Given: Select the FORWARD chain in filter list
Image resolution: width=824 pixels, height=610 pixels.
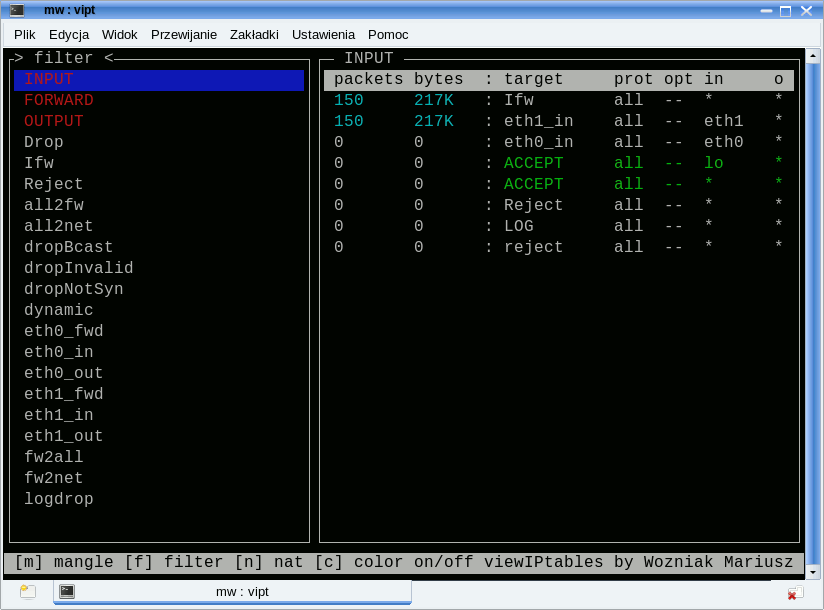Looking at the screenshot, I should point(59,101).
